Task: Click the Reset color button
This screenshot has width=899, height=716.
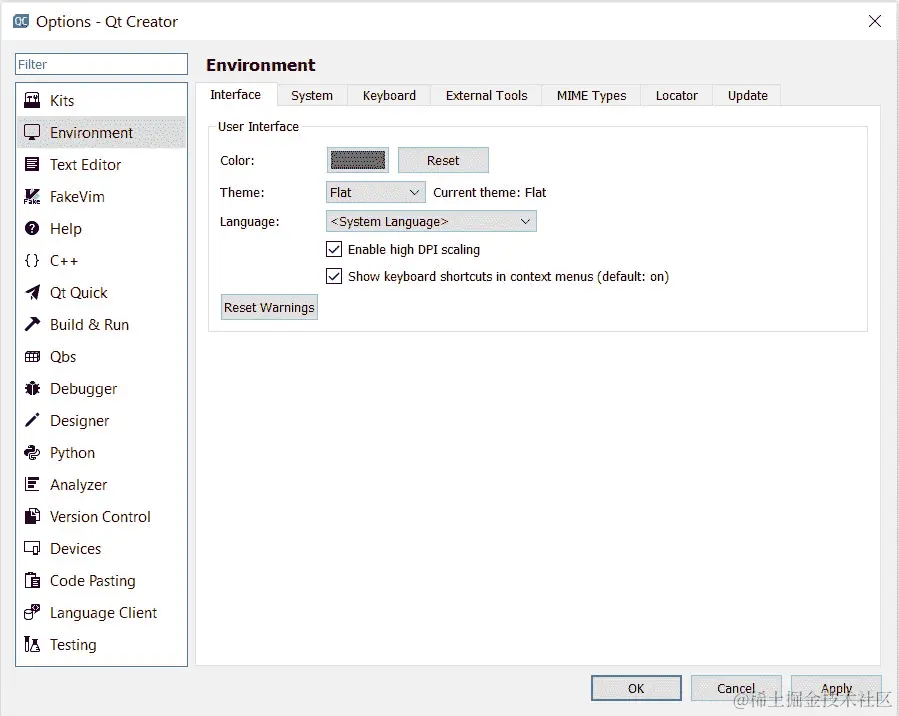Action: coord(443,161)
